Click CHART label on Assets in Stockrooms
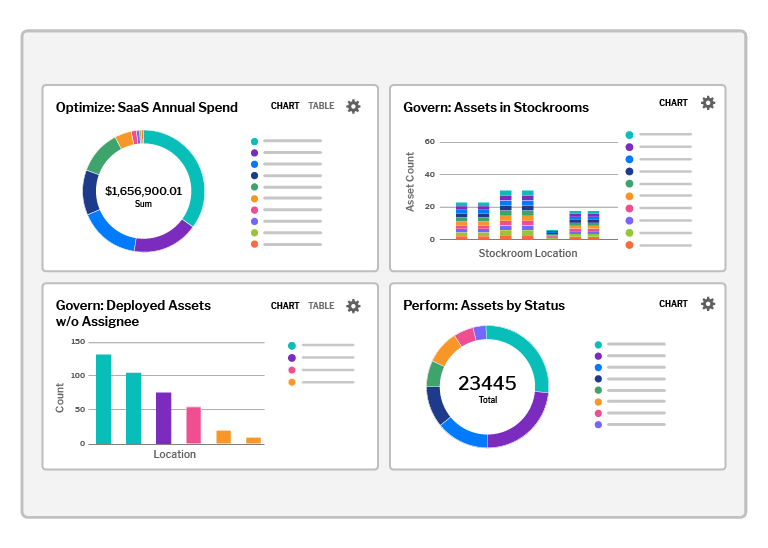The image size is (768, 548). (673, 103)
